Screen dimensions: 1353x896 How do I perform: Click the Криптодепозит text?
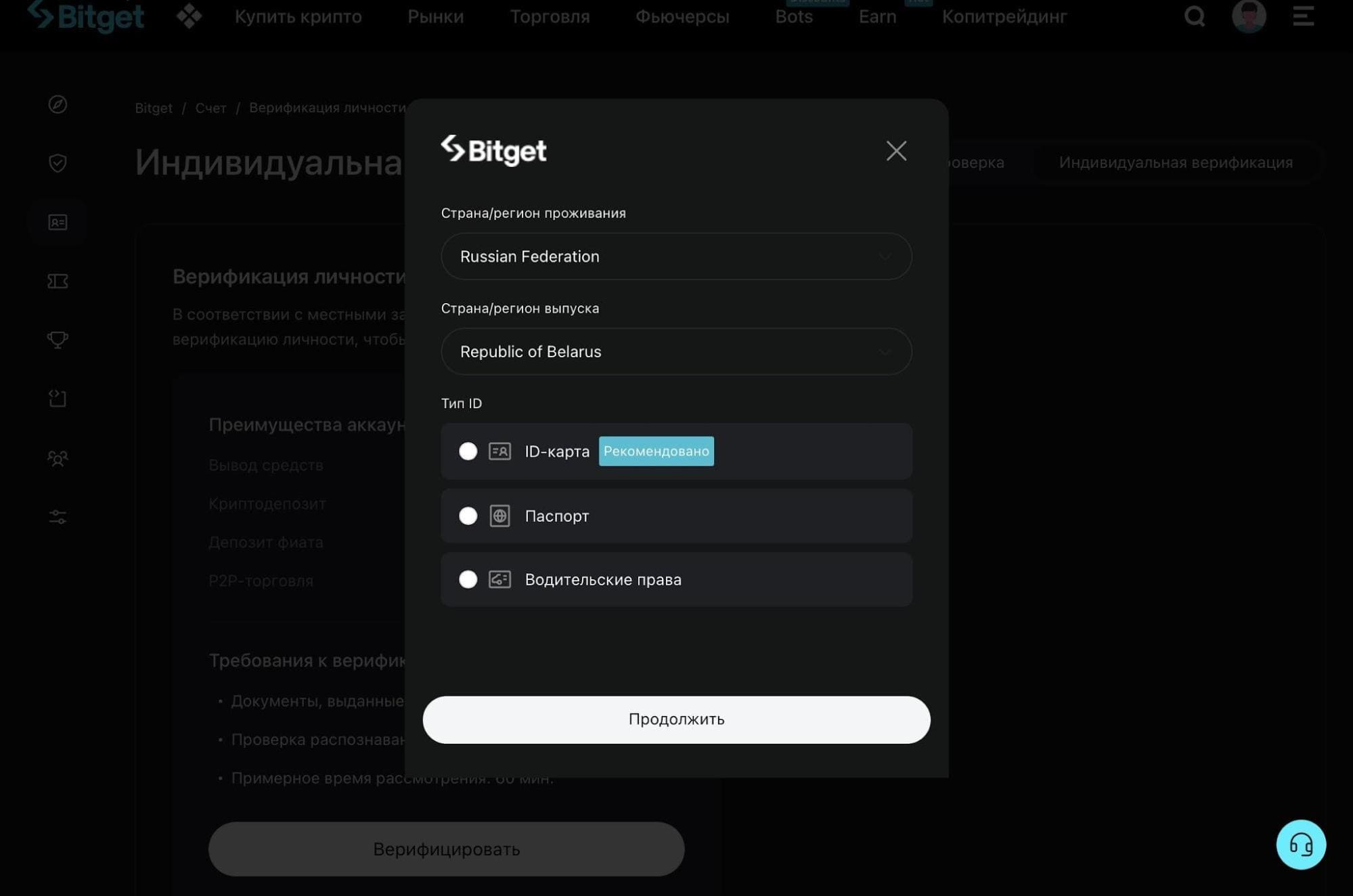(x=267, y=503)
